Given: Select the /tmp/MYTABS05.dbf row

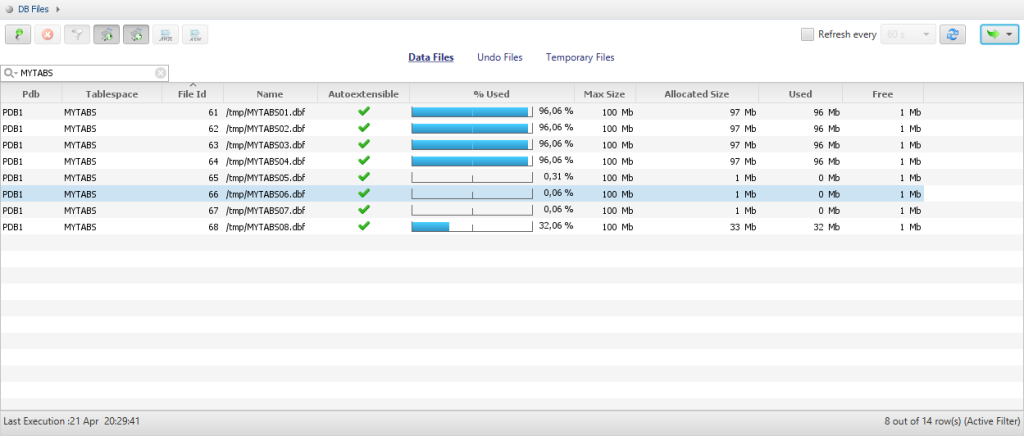Looking at the screenshot, I should [x=265, y=177].
